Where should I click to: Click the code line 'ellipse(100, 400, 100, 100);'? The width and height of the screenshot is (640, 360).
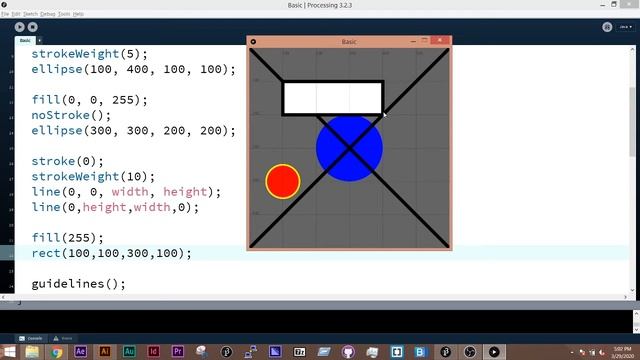click(133, 69)
